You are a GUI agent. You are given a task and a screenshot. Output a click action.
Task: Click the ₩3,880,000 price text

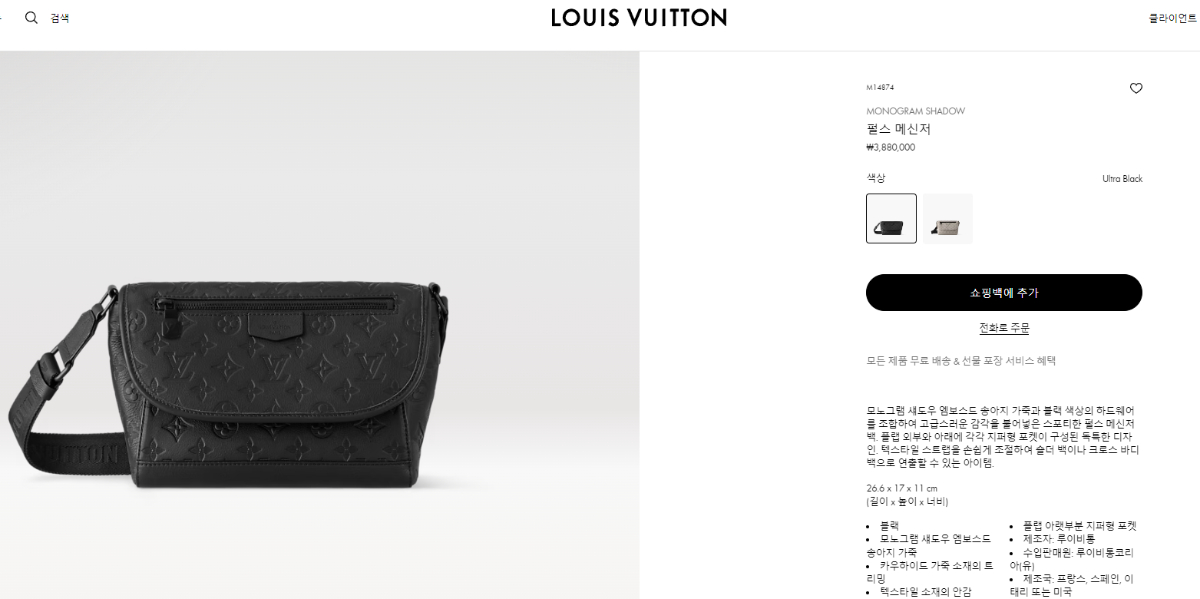click(x=890, y=147)
